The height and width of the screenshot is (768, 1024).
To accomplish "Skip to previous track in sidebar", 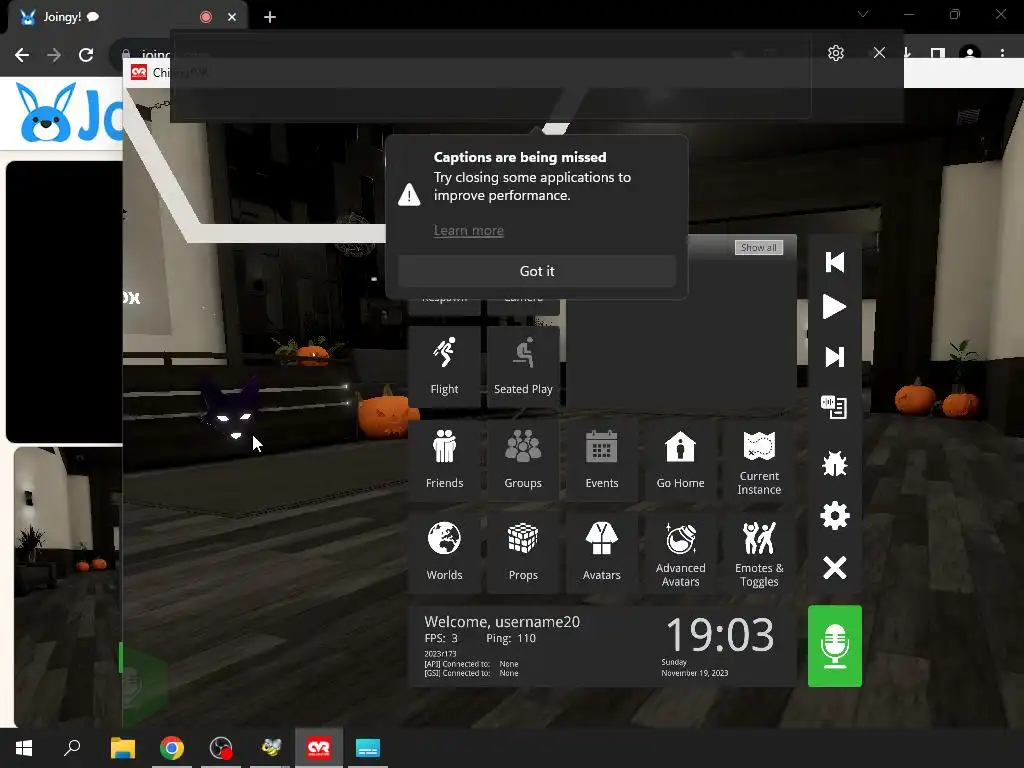I will (x=835, y=263).
